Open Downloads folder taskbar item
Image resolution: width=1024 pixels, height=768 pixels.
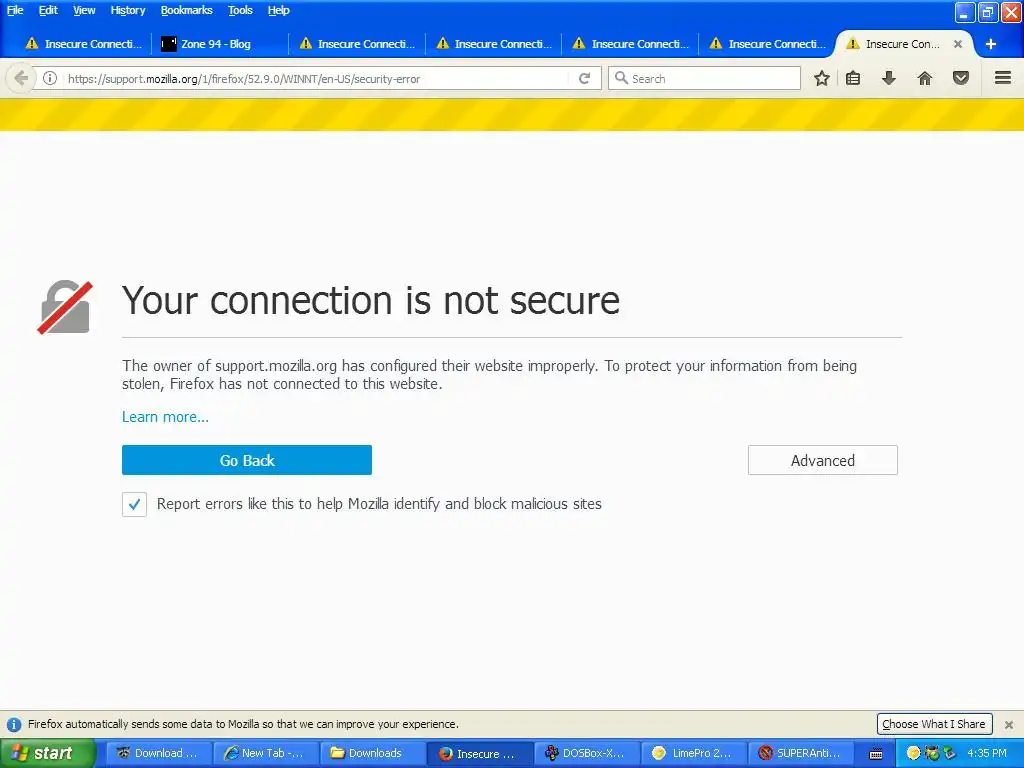click(x=373, y=753)
